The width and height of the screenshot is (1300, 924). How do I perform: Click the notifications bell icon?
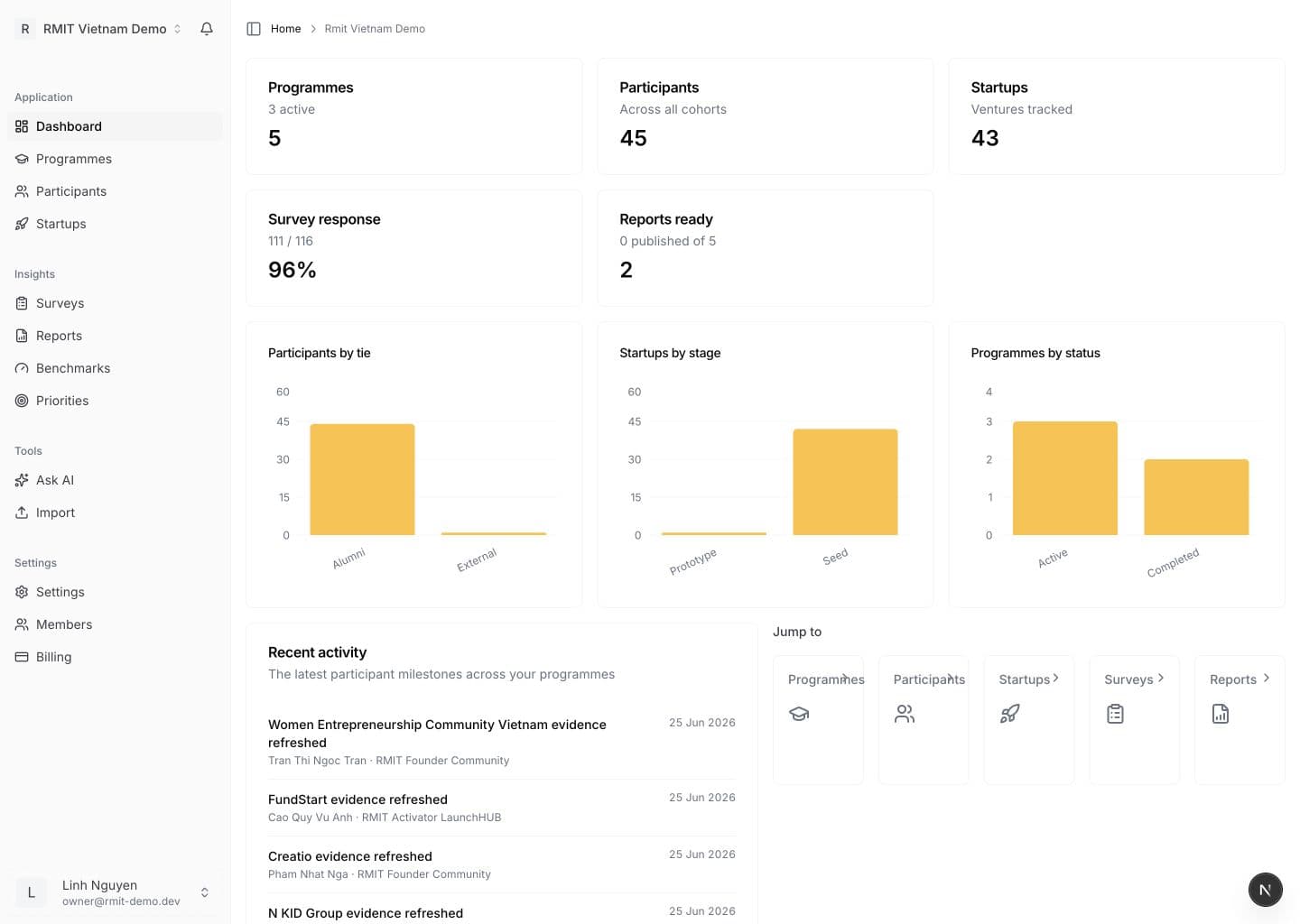tap(207, 29)
